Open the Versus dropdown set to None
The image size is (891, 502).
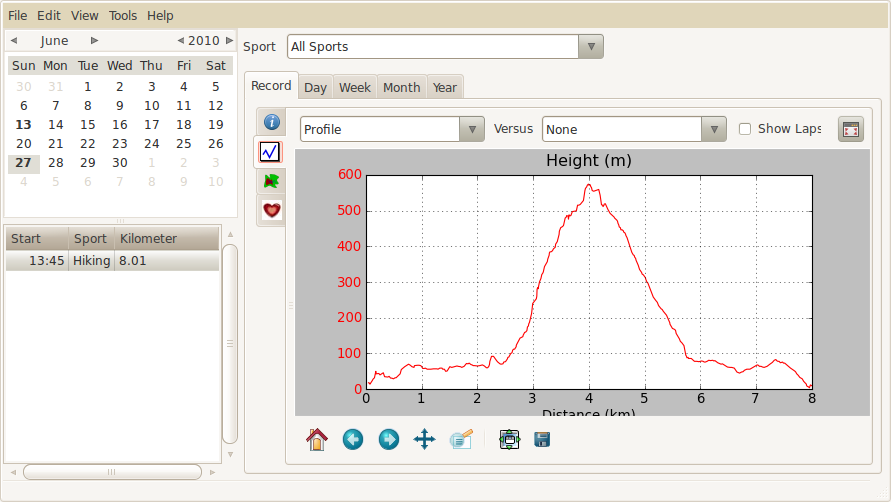pyautogui.click(x=633, y=129)
